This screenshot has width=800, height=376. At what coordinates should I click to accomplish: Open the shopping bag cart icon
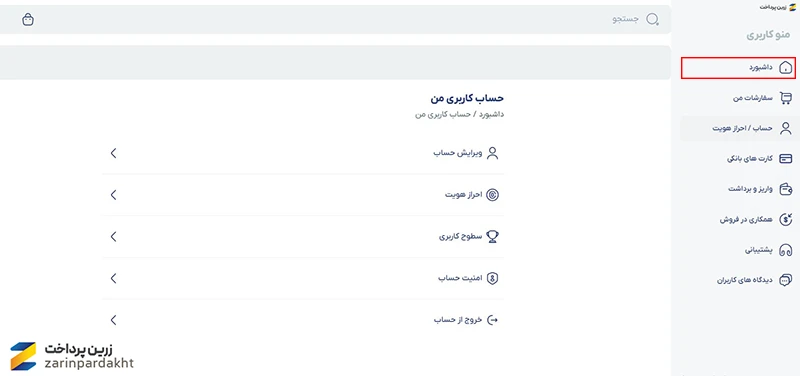tap(29, 20)
